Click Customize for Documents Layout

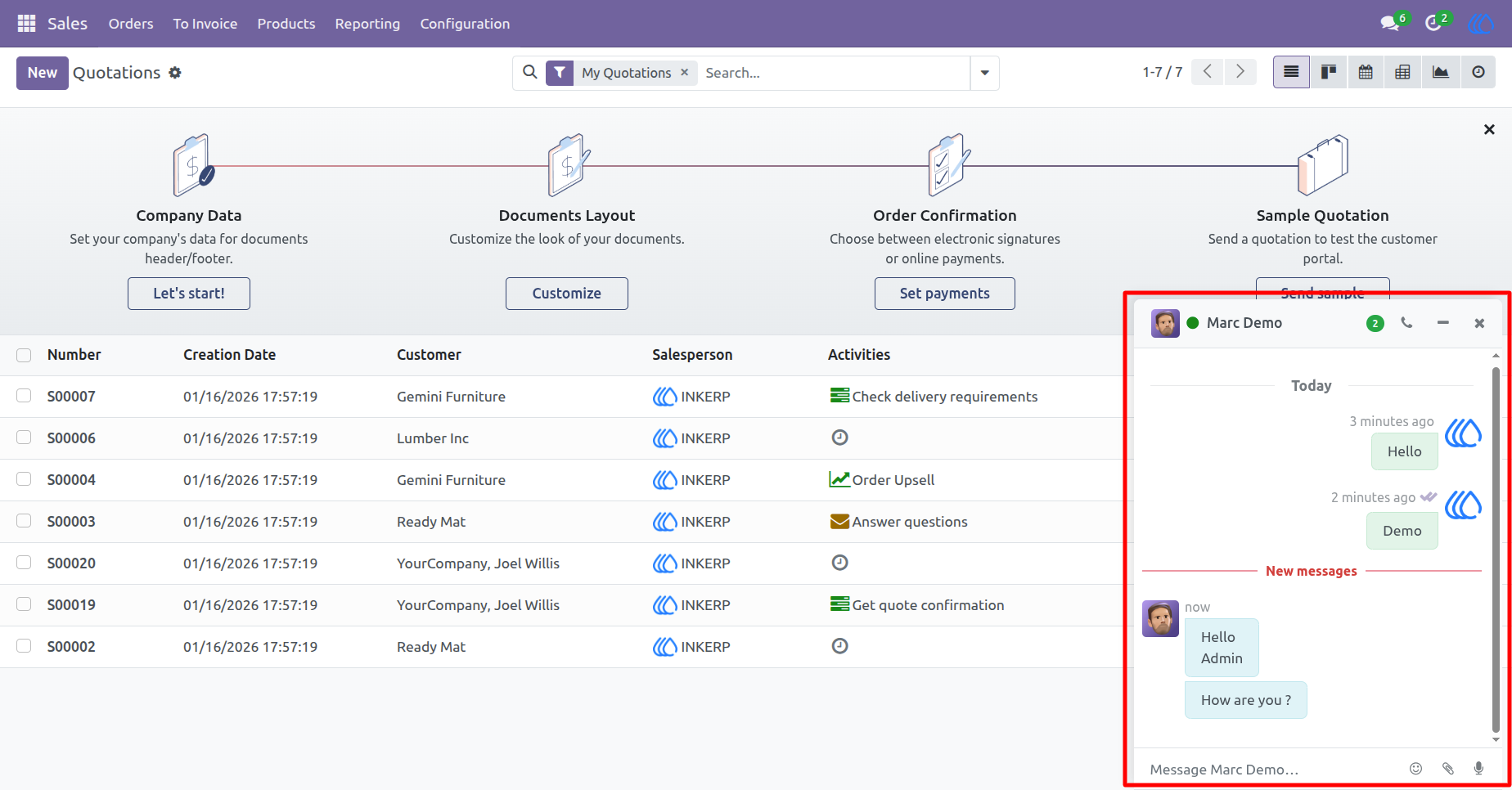click(x=567, y=294)
